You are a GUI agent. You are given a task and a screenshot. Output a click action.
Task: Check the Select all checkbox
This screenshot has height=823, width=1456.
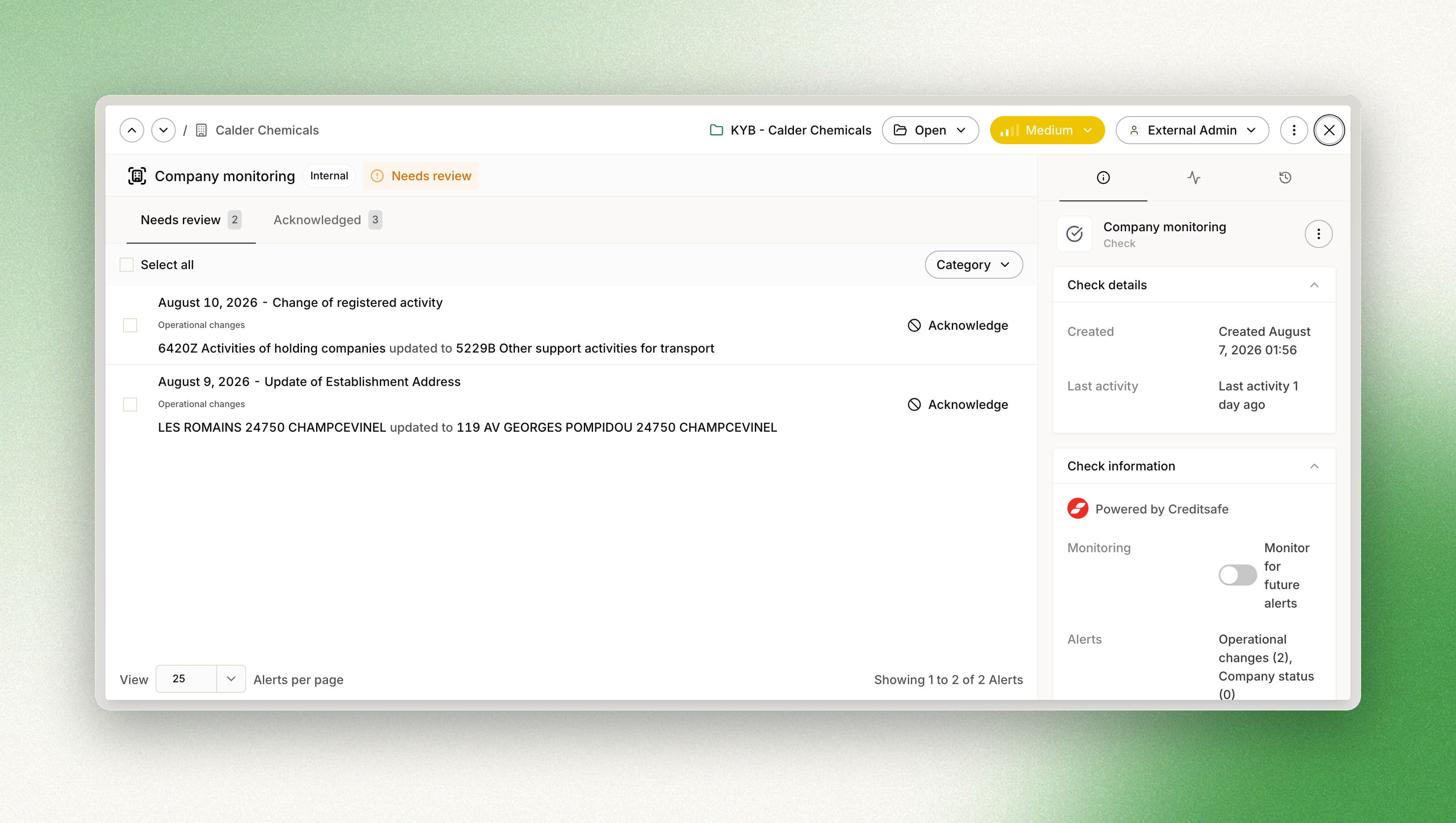127,265
